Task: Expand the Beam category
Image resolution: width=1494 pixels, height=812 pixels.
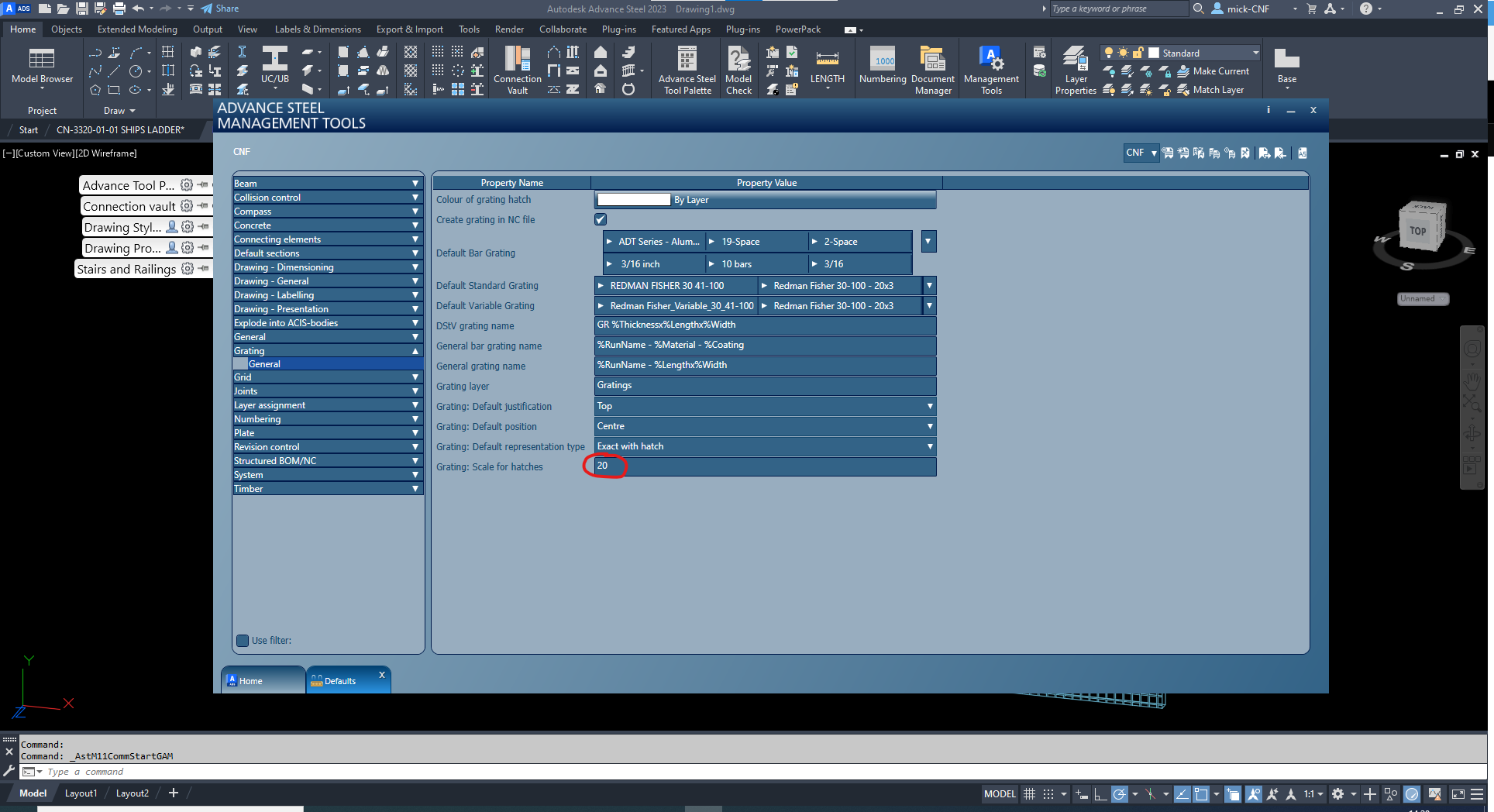Action: 328,184
